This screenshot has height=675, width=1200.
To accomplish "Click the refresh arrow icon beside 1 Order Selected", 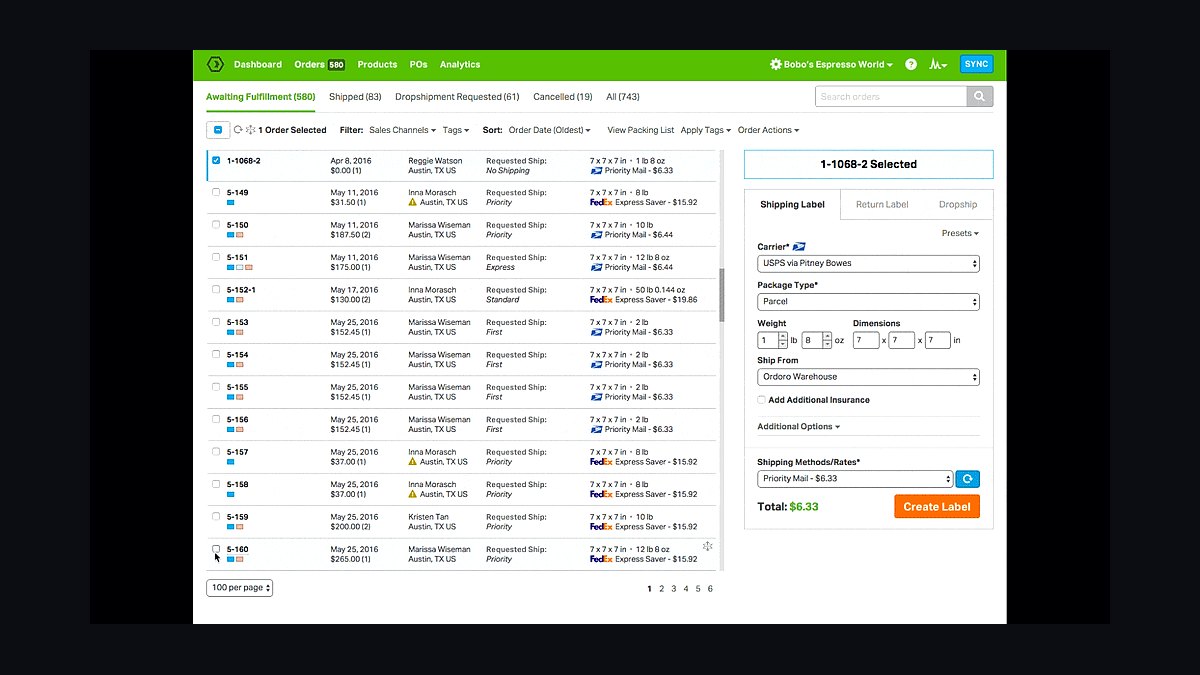I will point(238,130).
